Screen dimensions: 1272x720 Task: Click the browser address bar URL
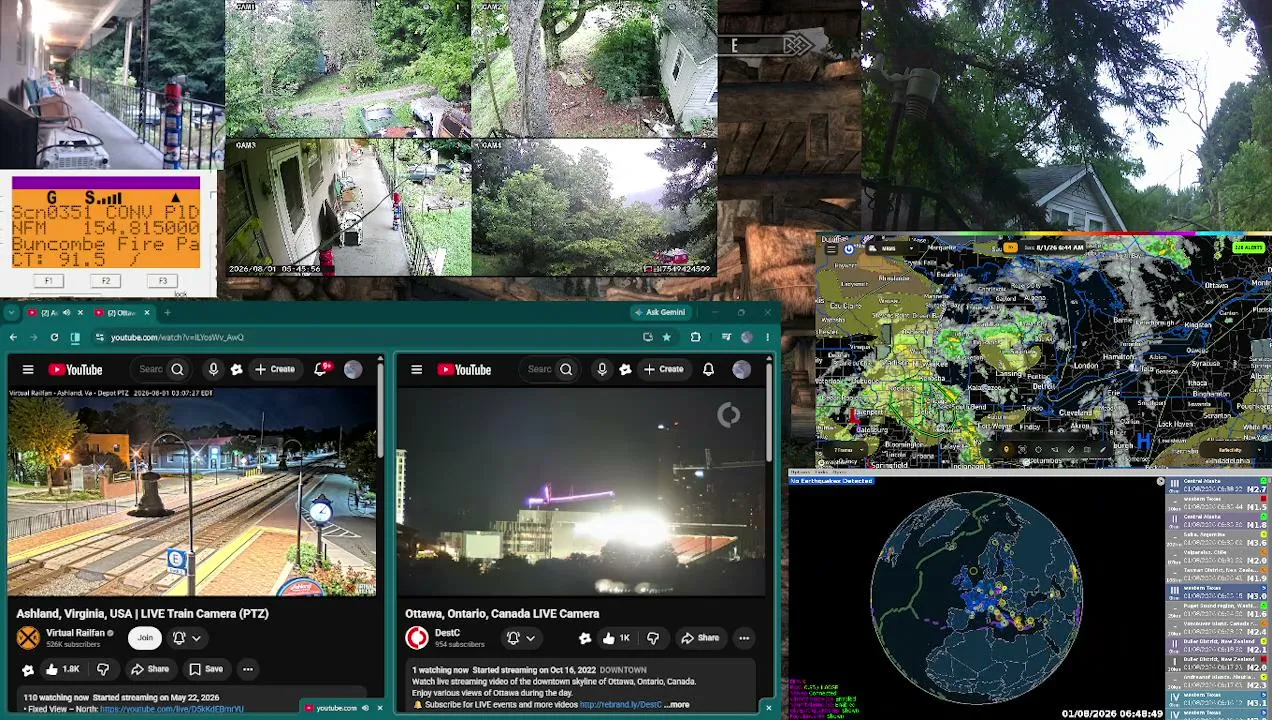tap(177, 337)
